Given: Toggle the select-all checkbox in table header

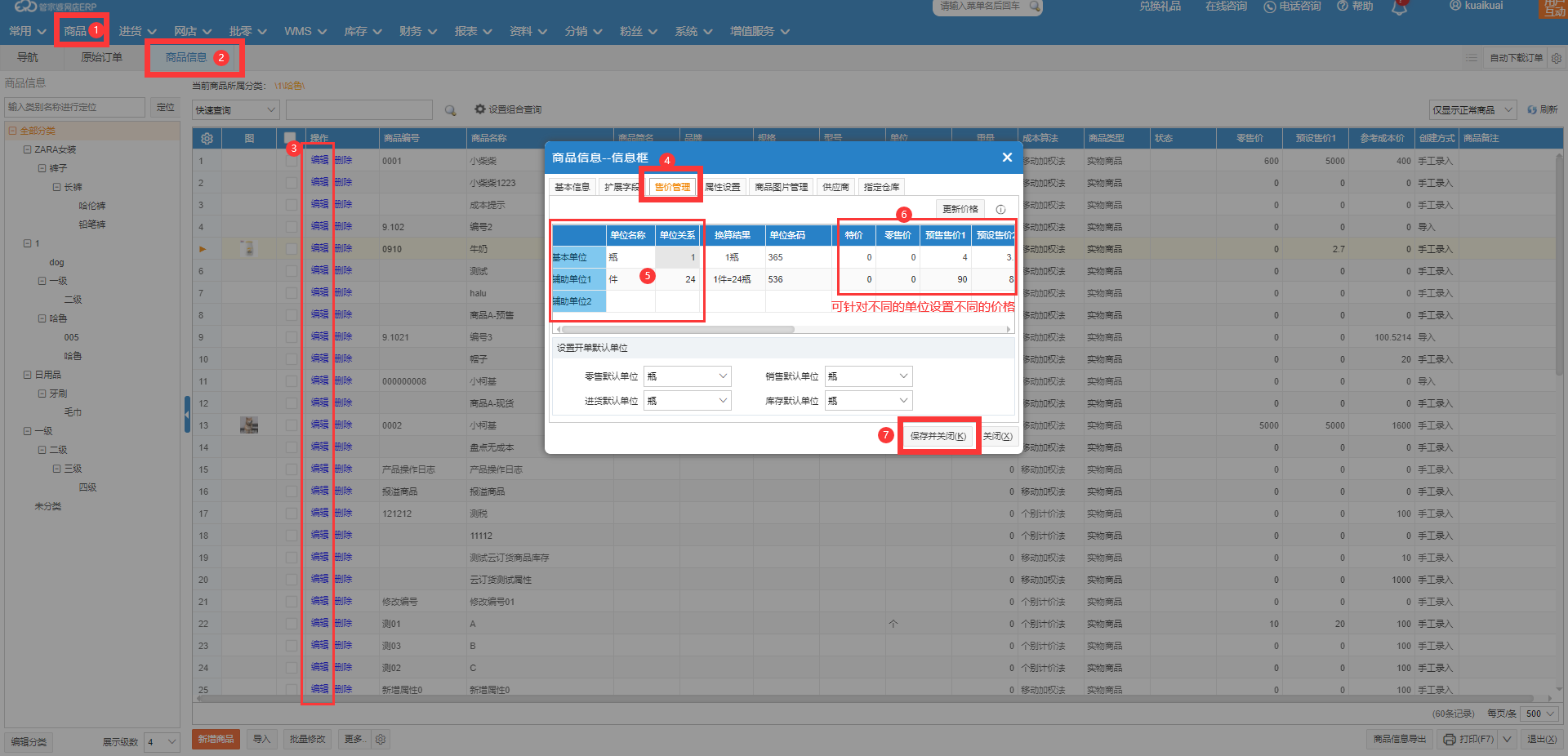Looking at the screenshot, I should click(x=290, y=138).
